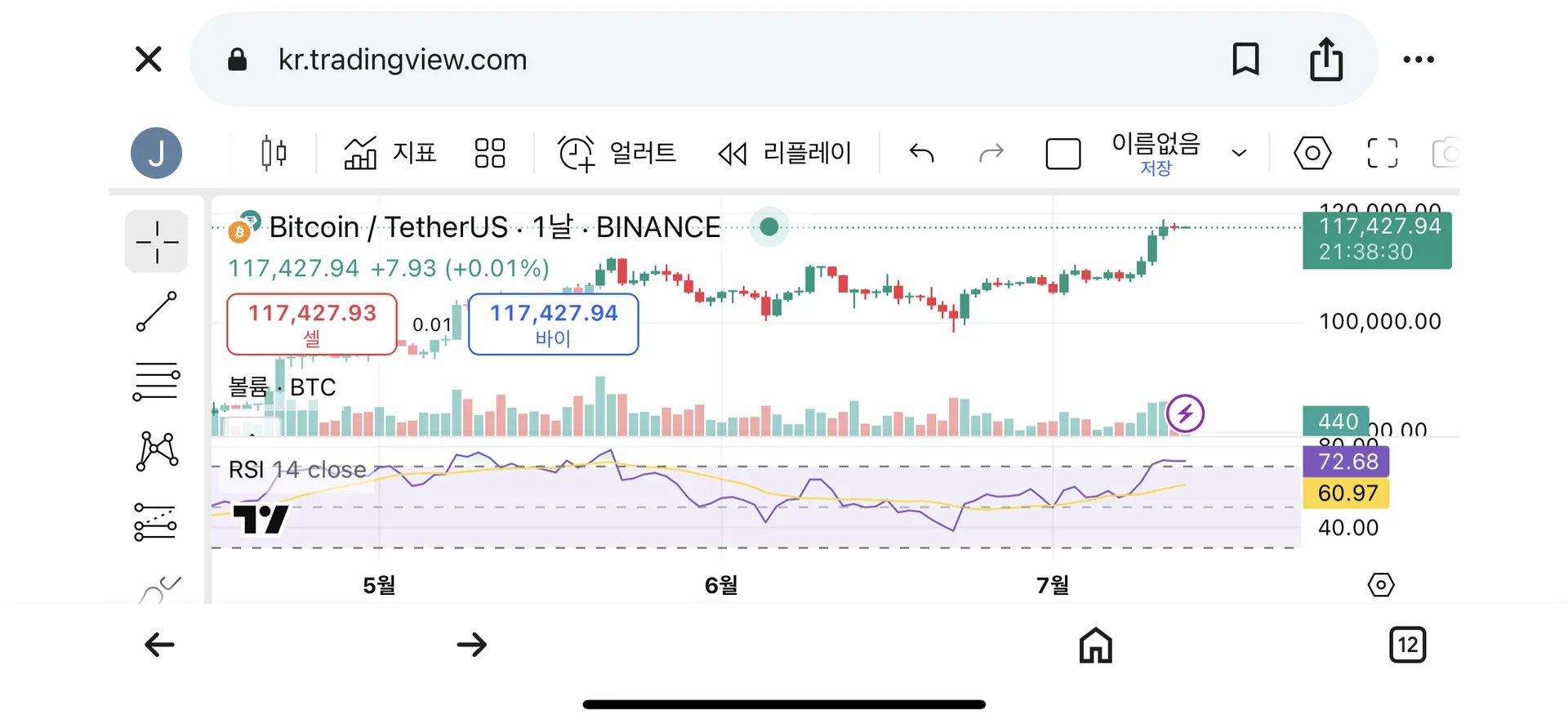This screenshot has width=1568, height=724.
Task: Open the browser tabs overview showing 12
Action: [1407, 645]
